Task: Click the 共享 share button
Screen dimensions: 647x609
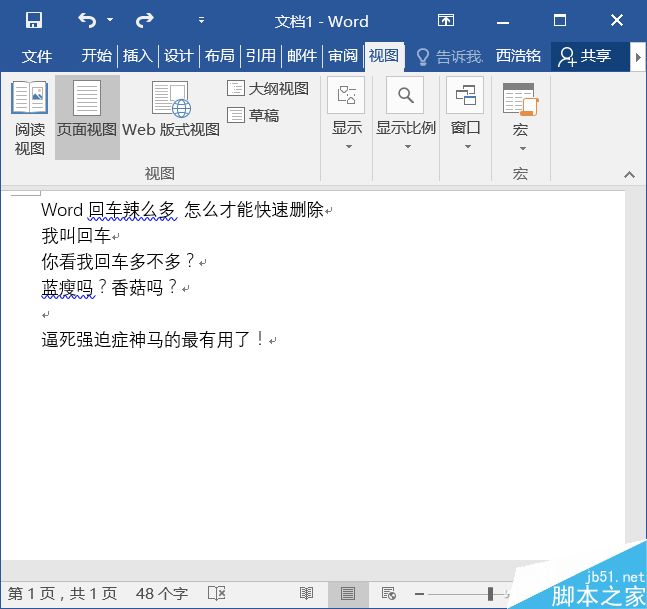Action: point(591,56)
